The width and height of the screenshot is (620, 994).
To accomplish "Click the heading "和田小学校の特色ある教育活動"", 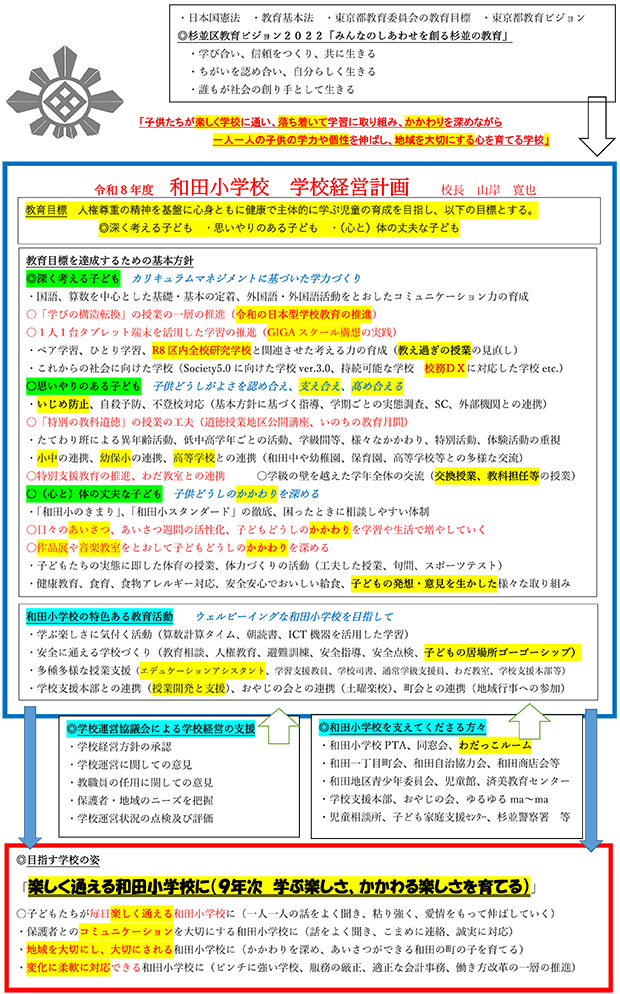I will pyautogui.click(x=99, y=616).
